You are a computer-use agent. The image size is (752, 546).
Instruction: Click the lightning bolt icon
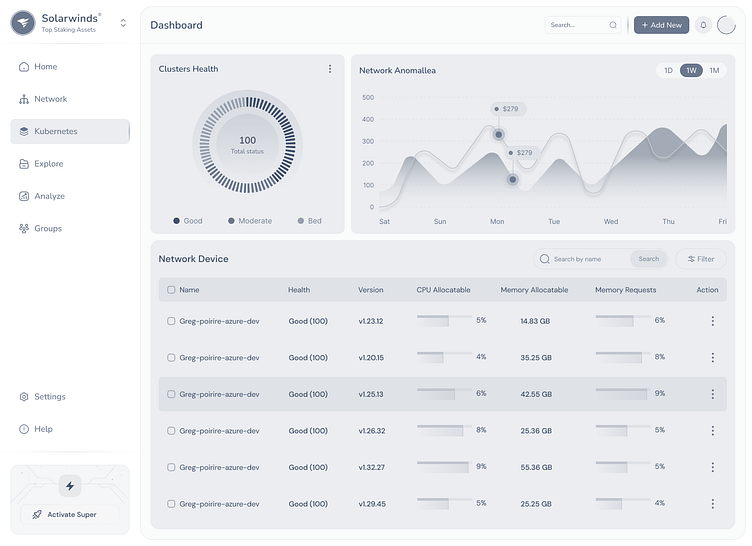(x=70, y=486)
